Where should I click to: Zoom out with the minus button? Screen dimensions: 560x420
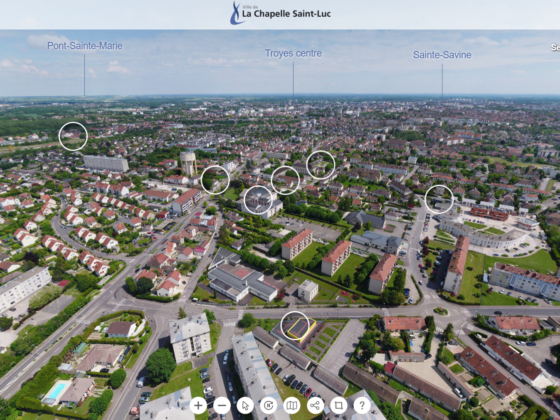(222, 405)
